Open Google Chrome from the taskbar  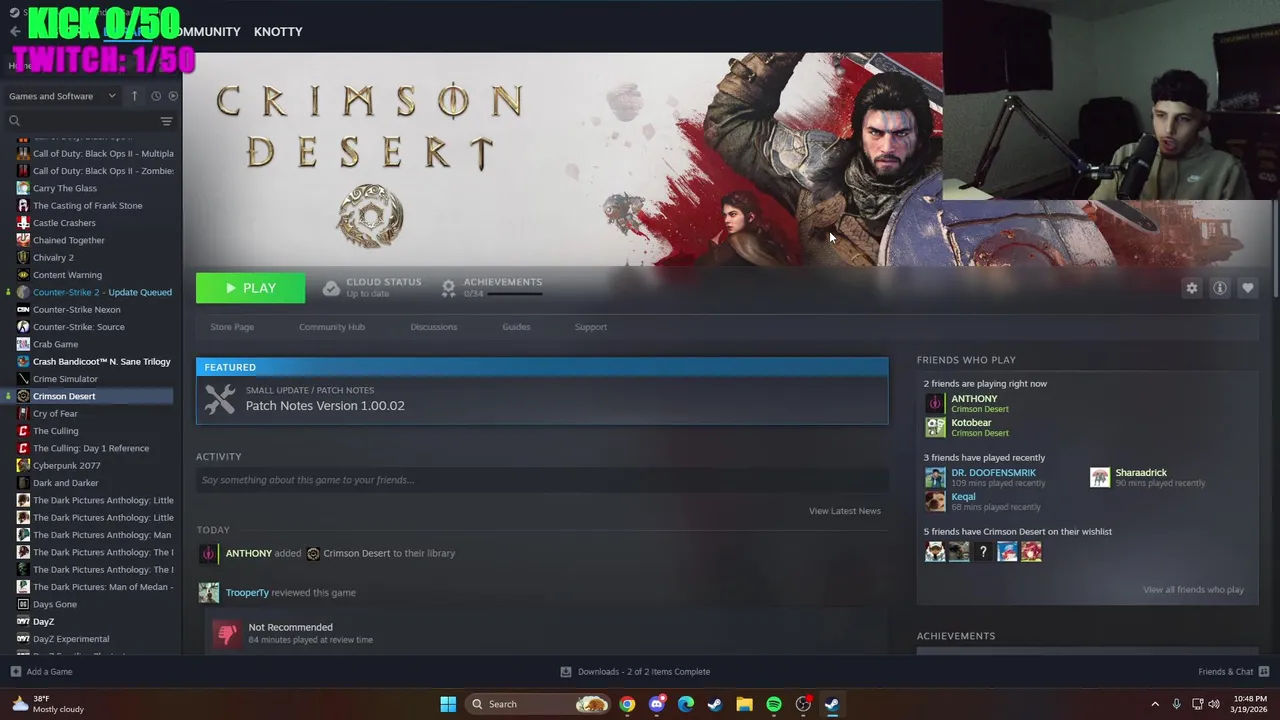(x=627, y=704)
